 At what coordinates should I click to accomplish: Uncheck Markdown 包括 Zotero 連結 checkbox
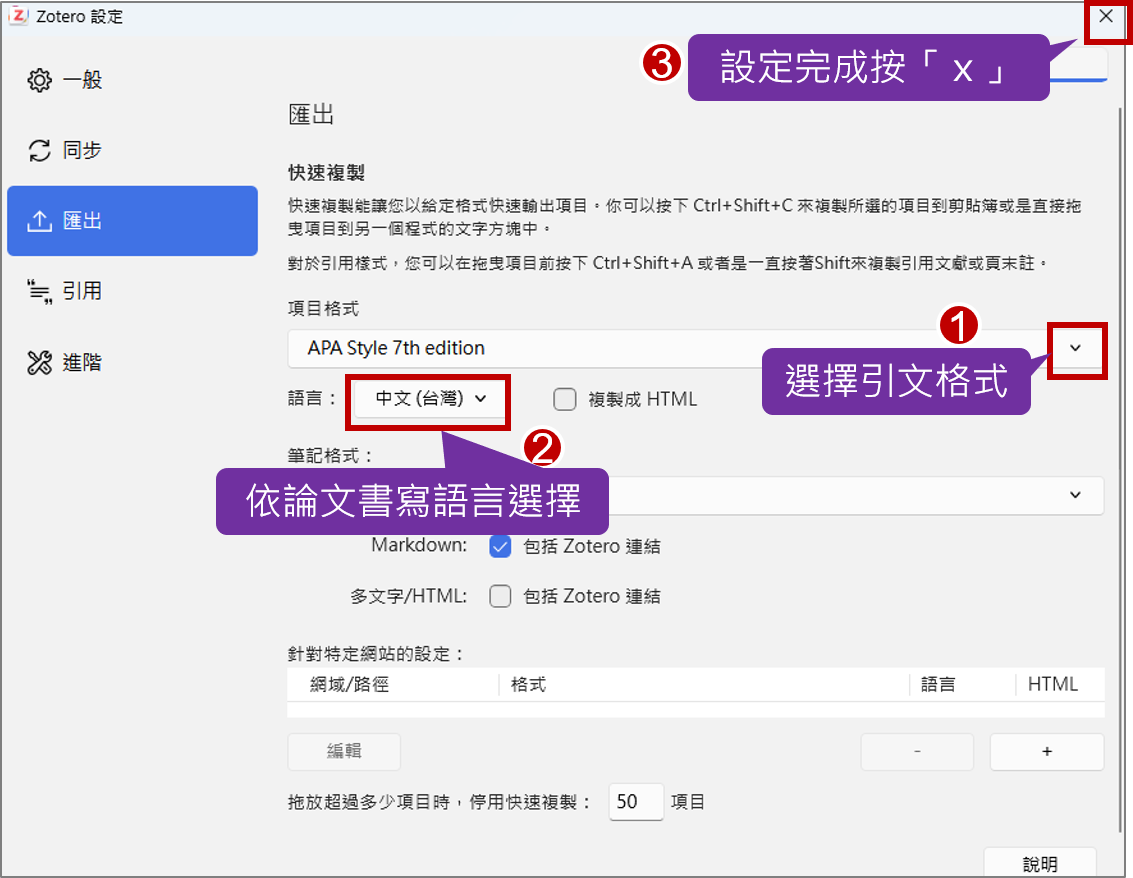500,547
